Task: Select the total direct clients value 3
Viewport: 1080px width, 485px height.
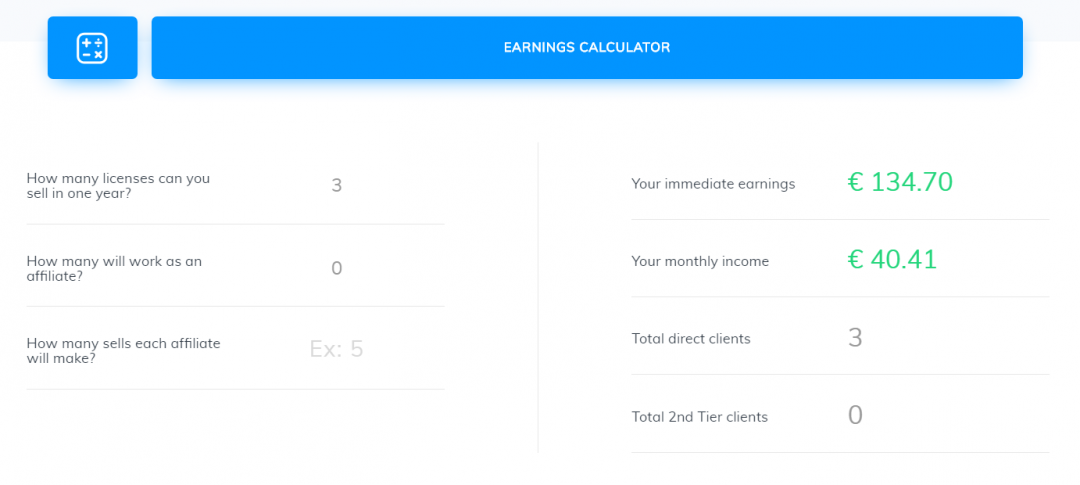Action: pyautogui.click(x=855, y=338)
